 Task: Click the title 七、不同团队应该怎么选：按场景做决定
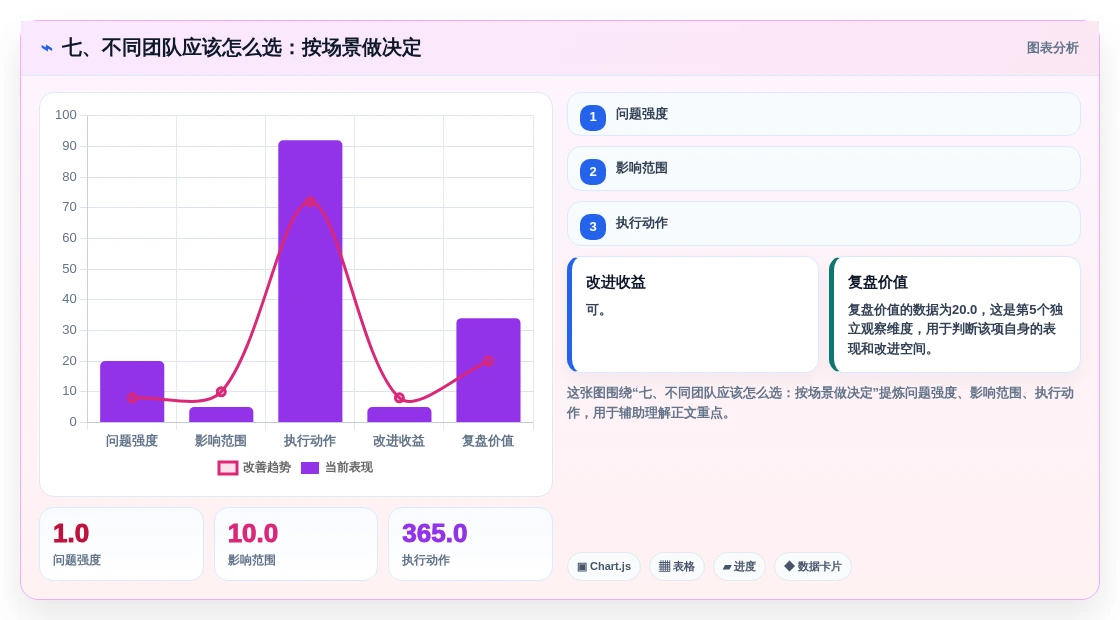(241, 48)
